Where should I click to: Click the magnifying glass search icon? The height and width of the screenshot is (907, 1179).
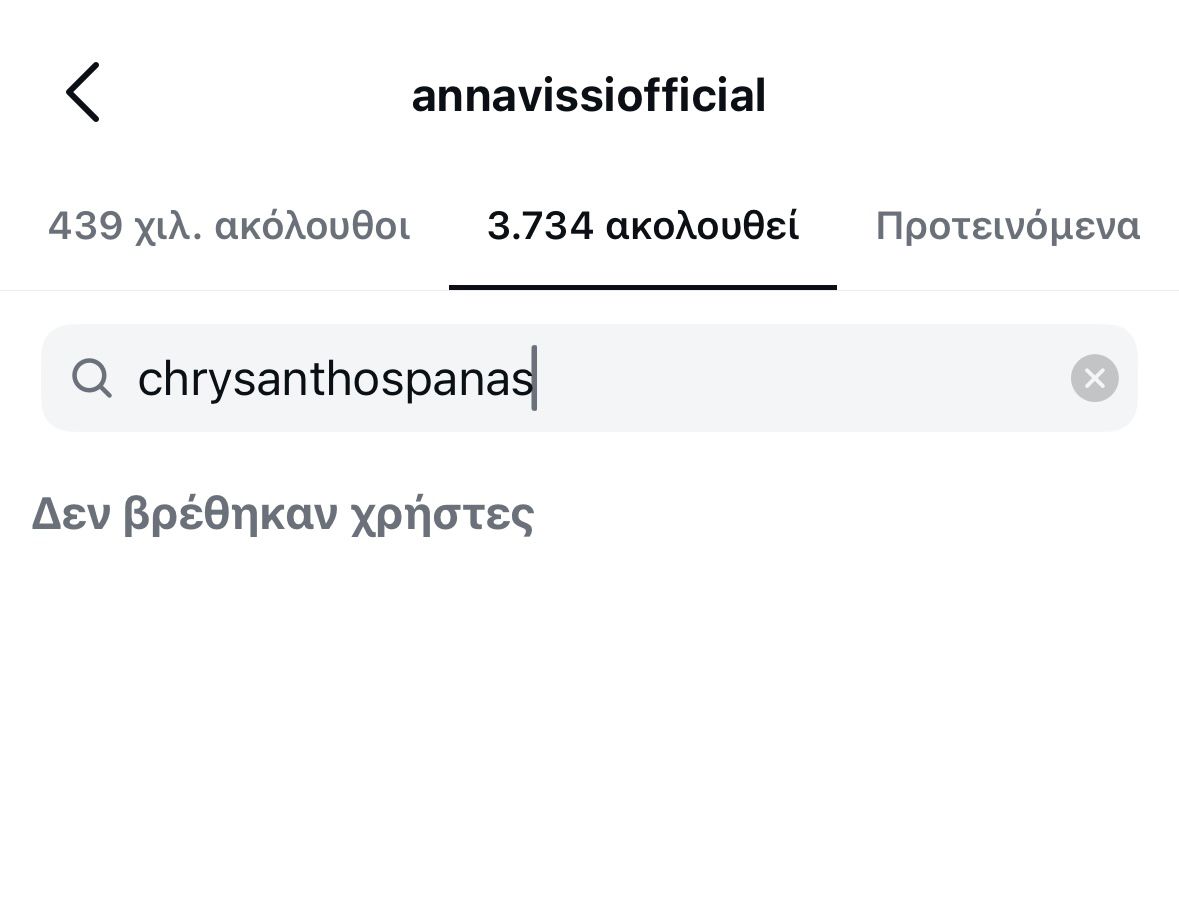point(92,379)
